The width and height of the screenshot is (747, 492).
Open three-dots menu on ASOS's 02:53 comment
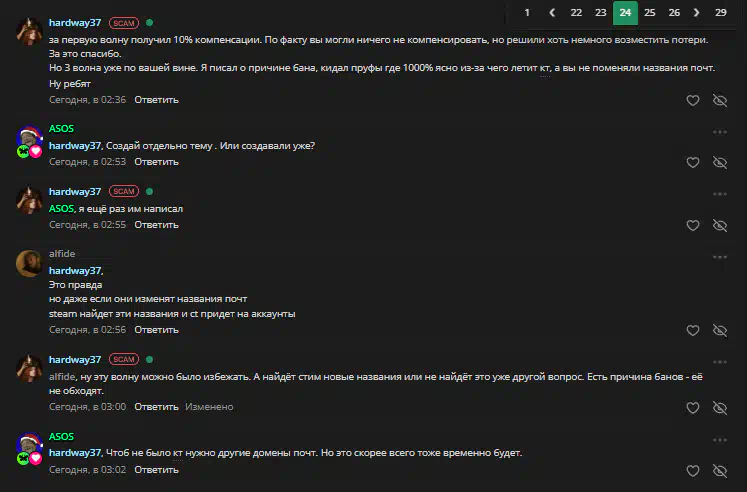point(720,132)
